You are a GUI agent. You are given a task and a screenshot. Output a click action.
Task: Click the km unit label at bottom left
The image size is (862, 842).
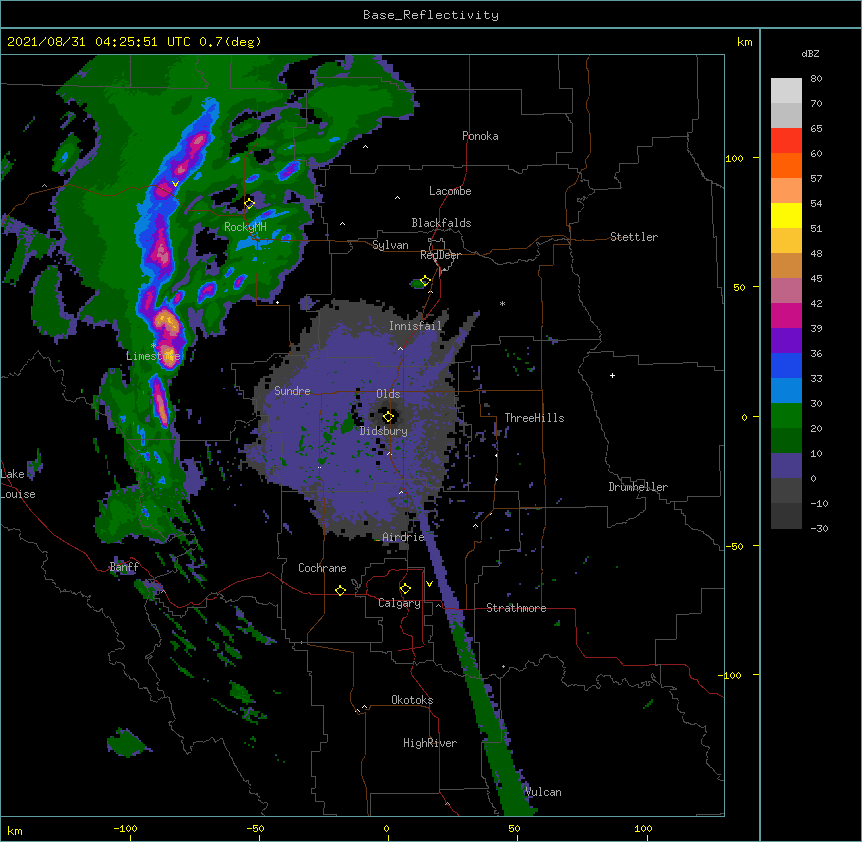pyautogui.click(x=15, y=830)
